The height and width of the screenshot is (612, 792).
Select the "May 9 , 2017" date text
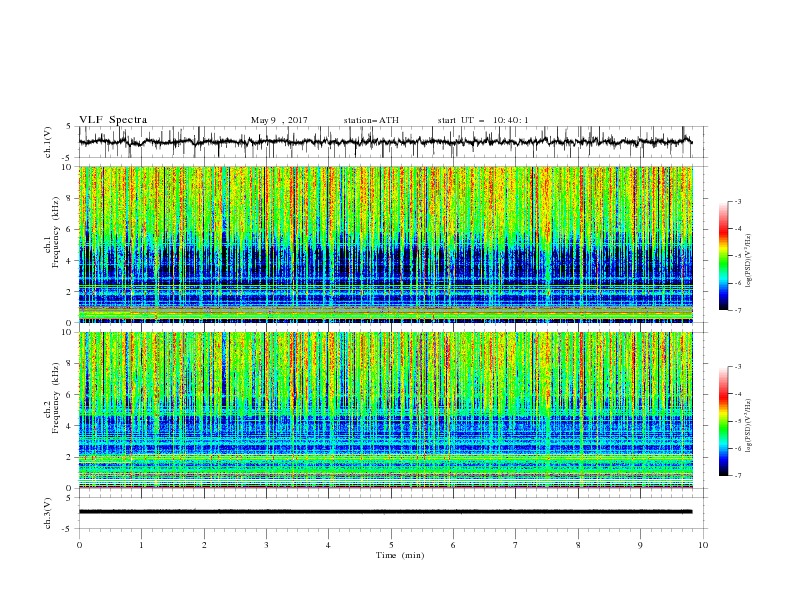(279, 120)
